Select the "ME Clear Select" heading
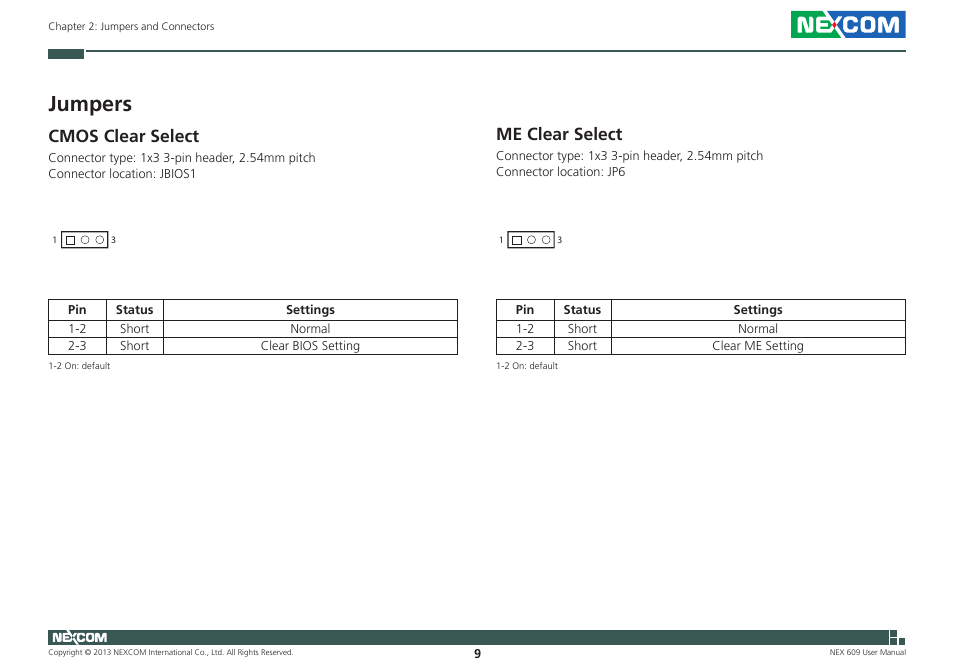The image size is (954, 672). (x=559, y=134)
